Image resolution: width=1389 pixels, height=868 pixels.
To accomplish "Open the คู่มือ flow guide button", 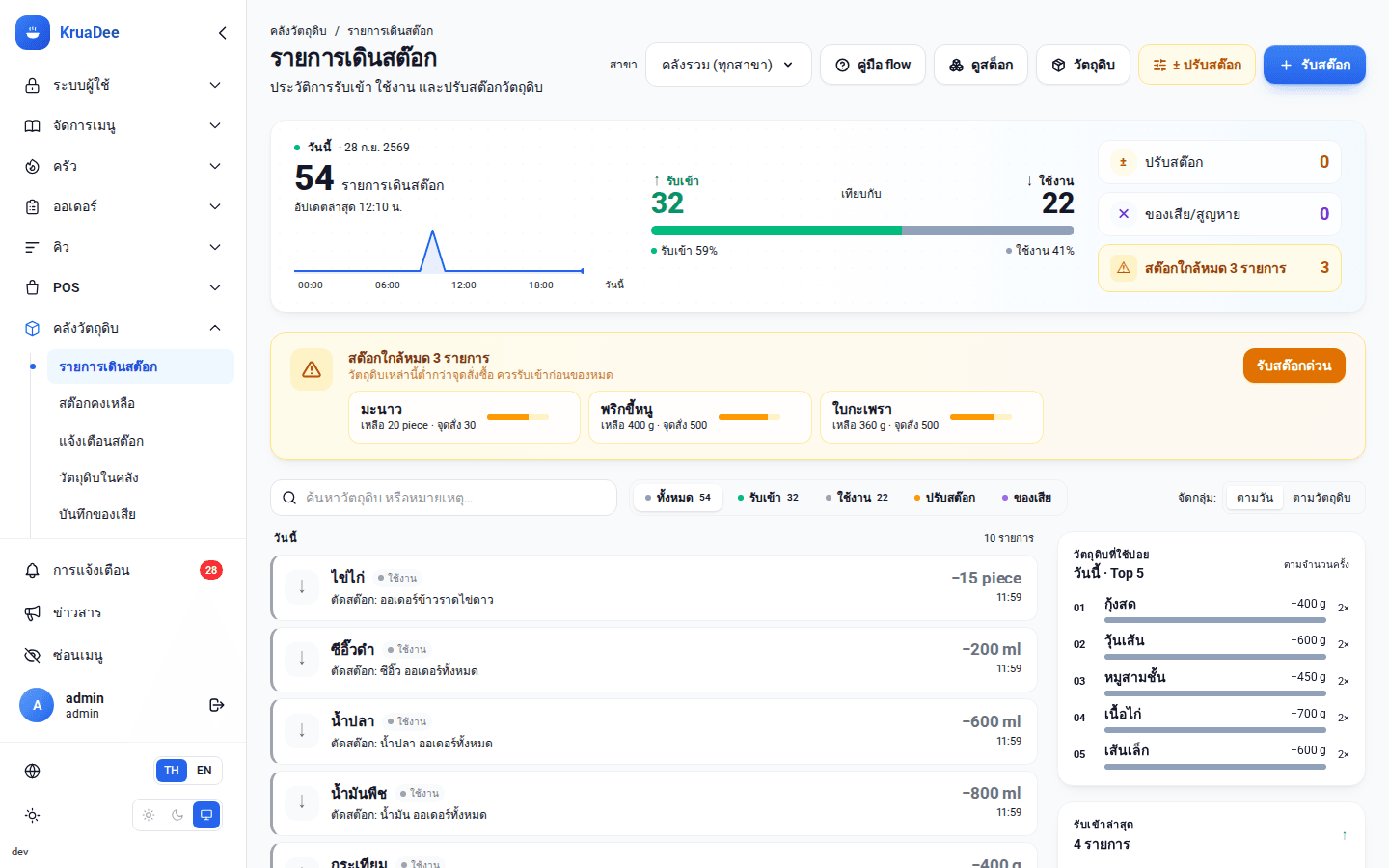I will click(x=873, y=65).
